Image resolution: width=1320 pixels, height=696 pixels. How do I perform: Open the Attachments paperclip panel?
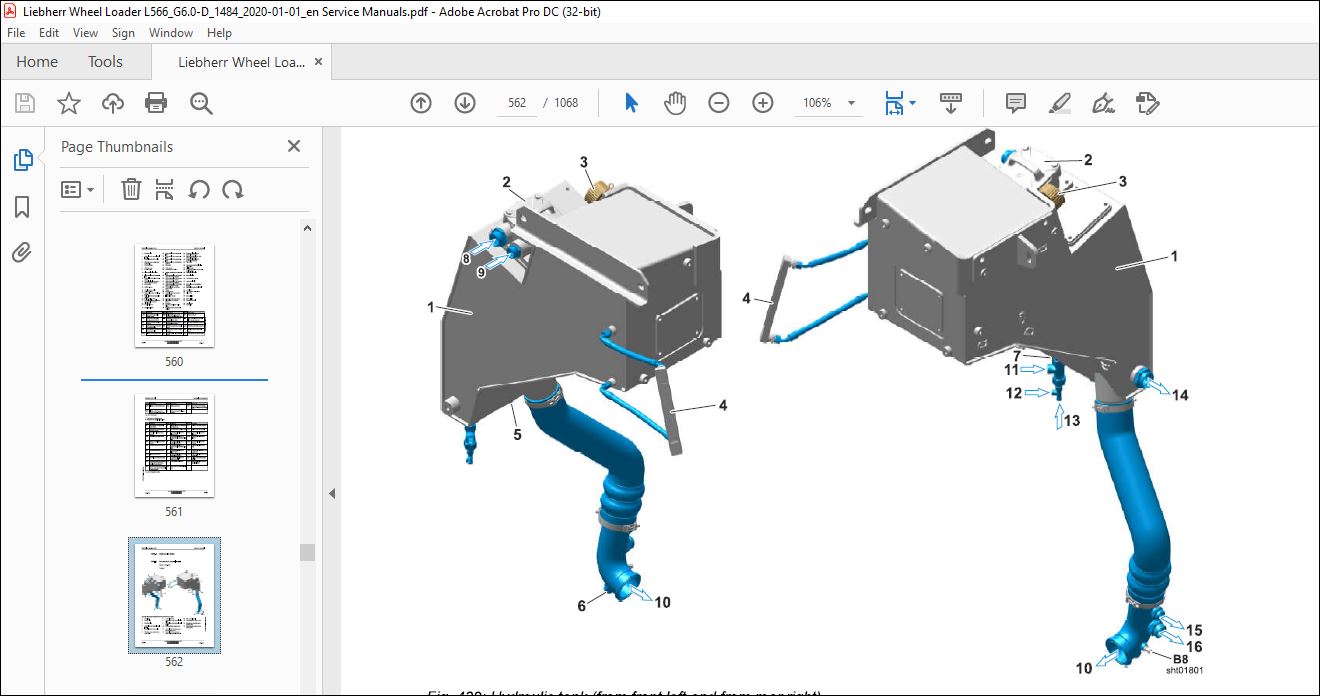[x=22, y=252]
